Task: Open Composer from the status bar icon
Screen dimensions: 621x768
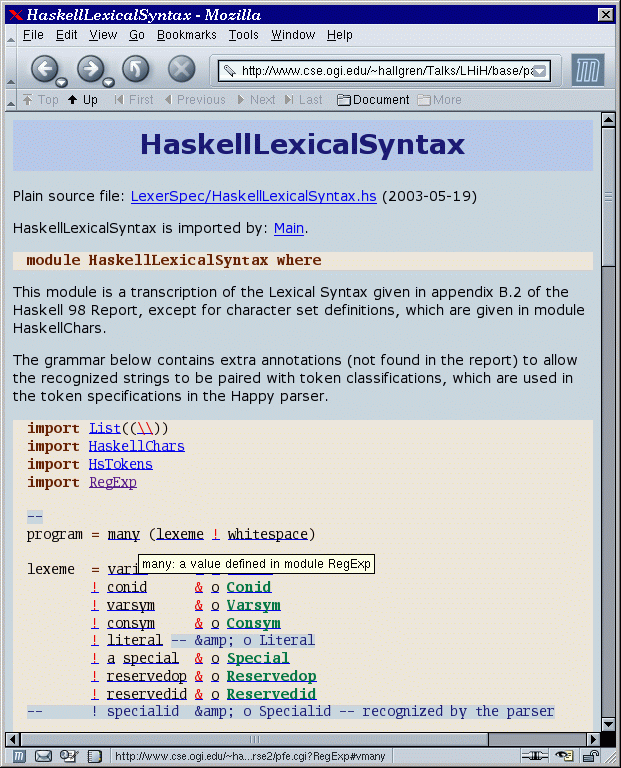Action: click(x=69, y=756)
